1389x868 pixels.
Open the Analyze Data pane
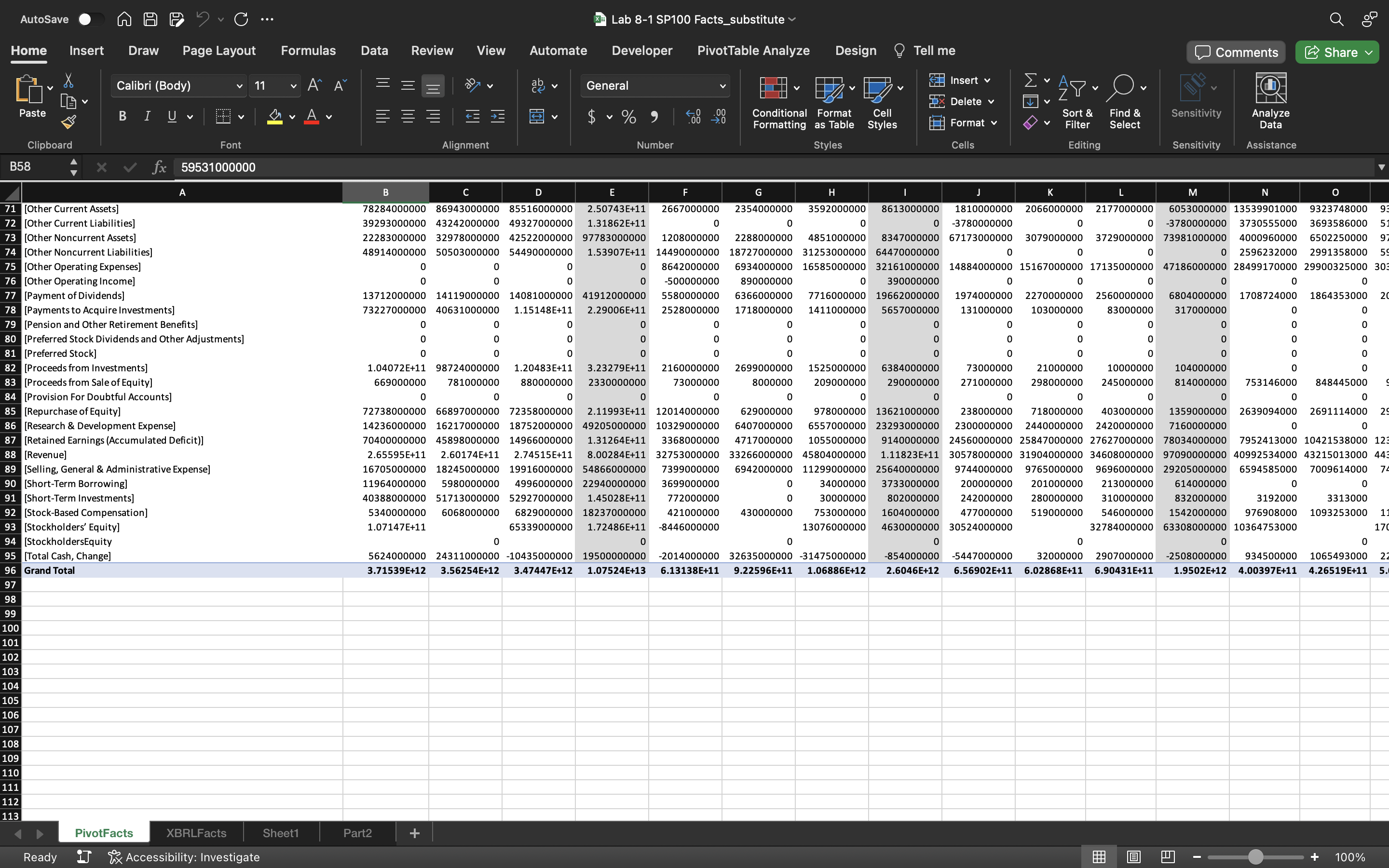pos(1270,101)
